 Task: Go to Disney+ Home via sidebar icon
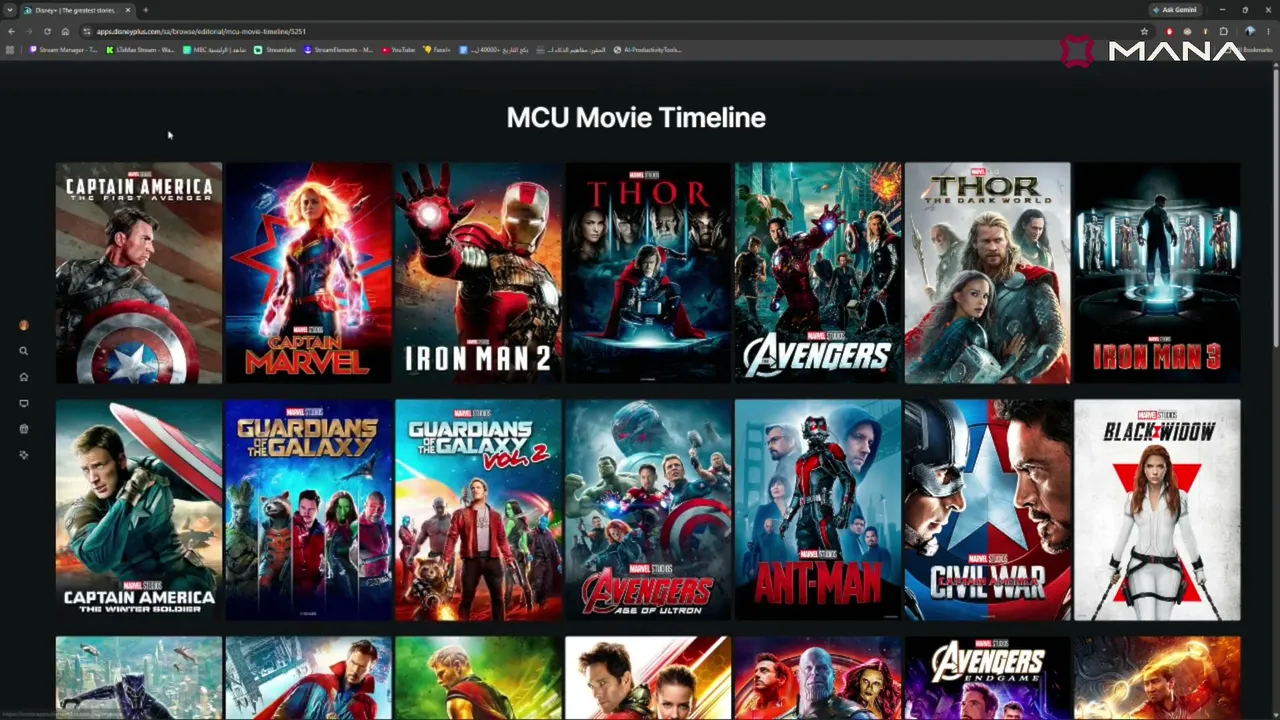(x=23, y=377)
